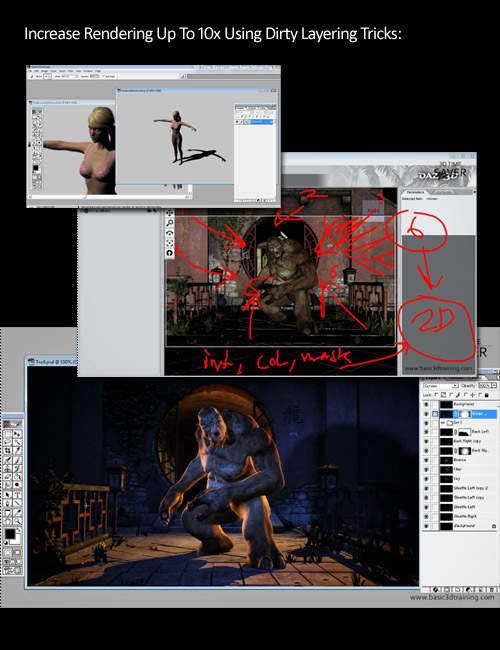Enable lock all checkbox

480,395
